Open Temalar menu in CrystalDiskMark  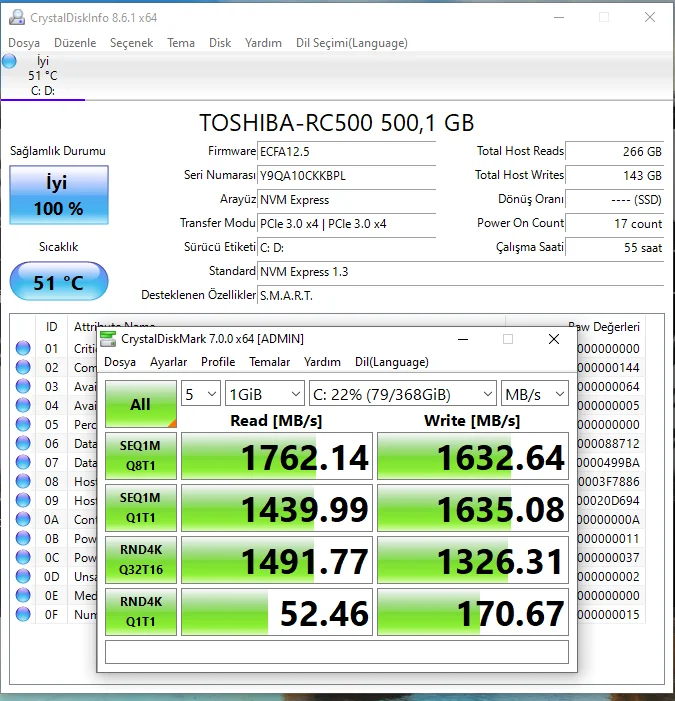tap(270, 362)
